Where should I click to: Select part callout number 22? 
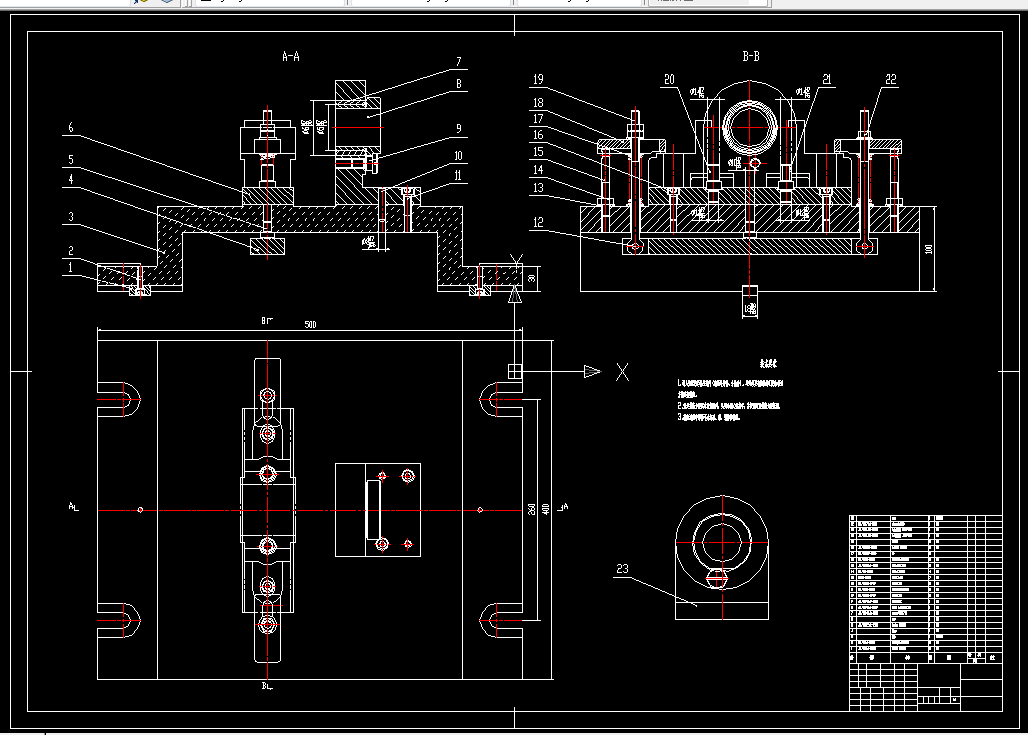(891, 79)
